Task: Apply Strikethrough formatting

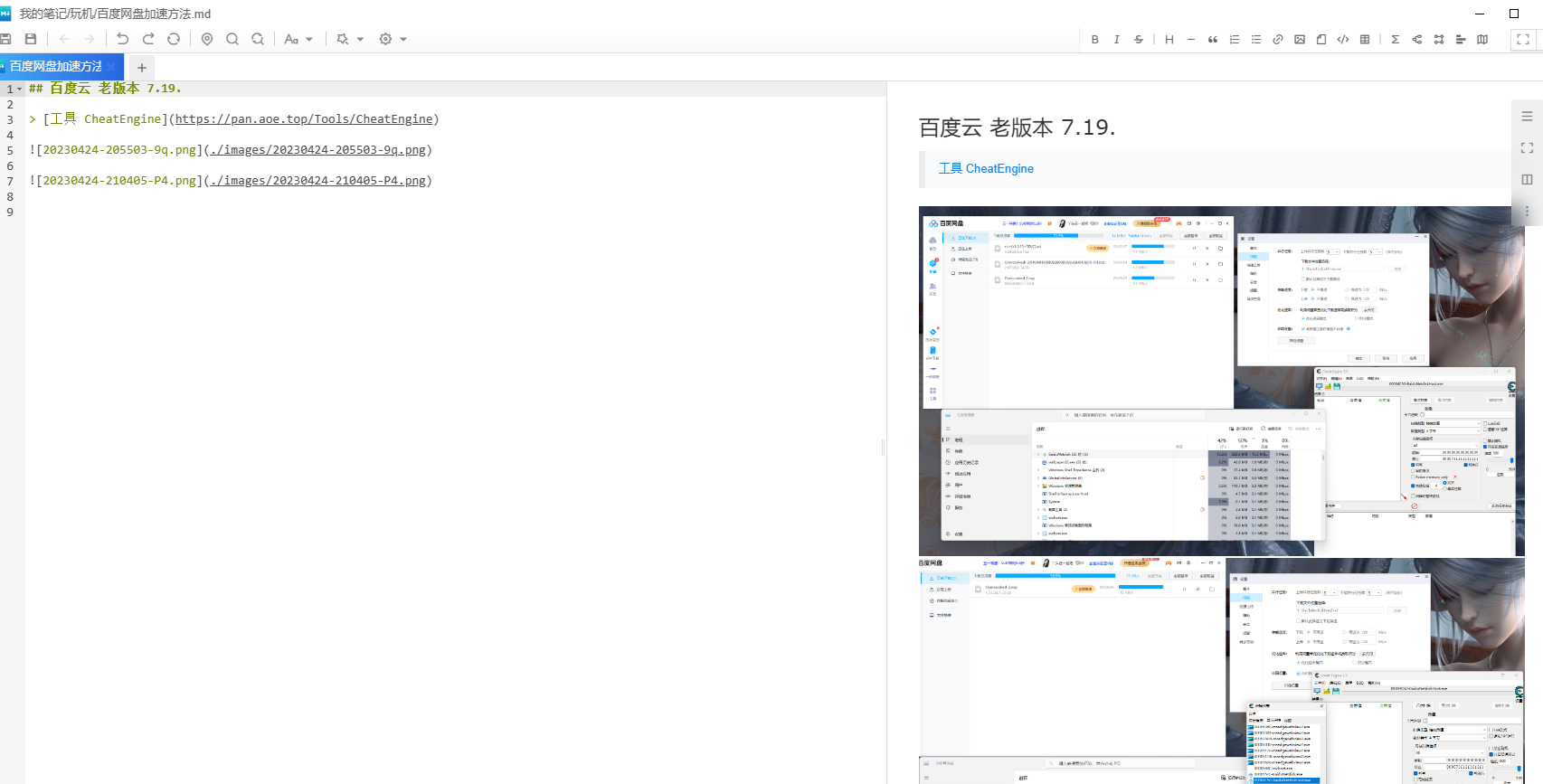Action: pos(1138,39)
